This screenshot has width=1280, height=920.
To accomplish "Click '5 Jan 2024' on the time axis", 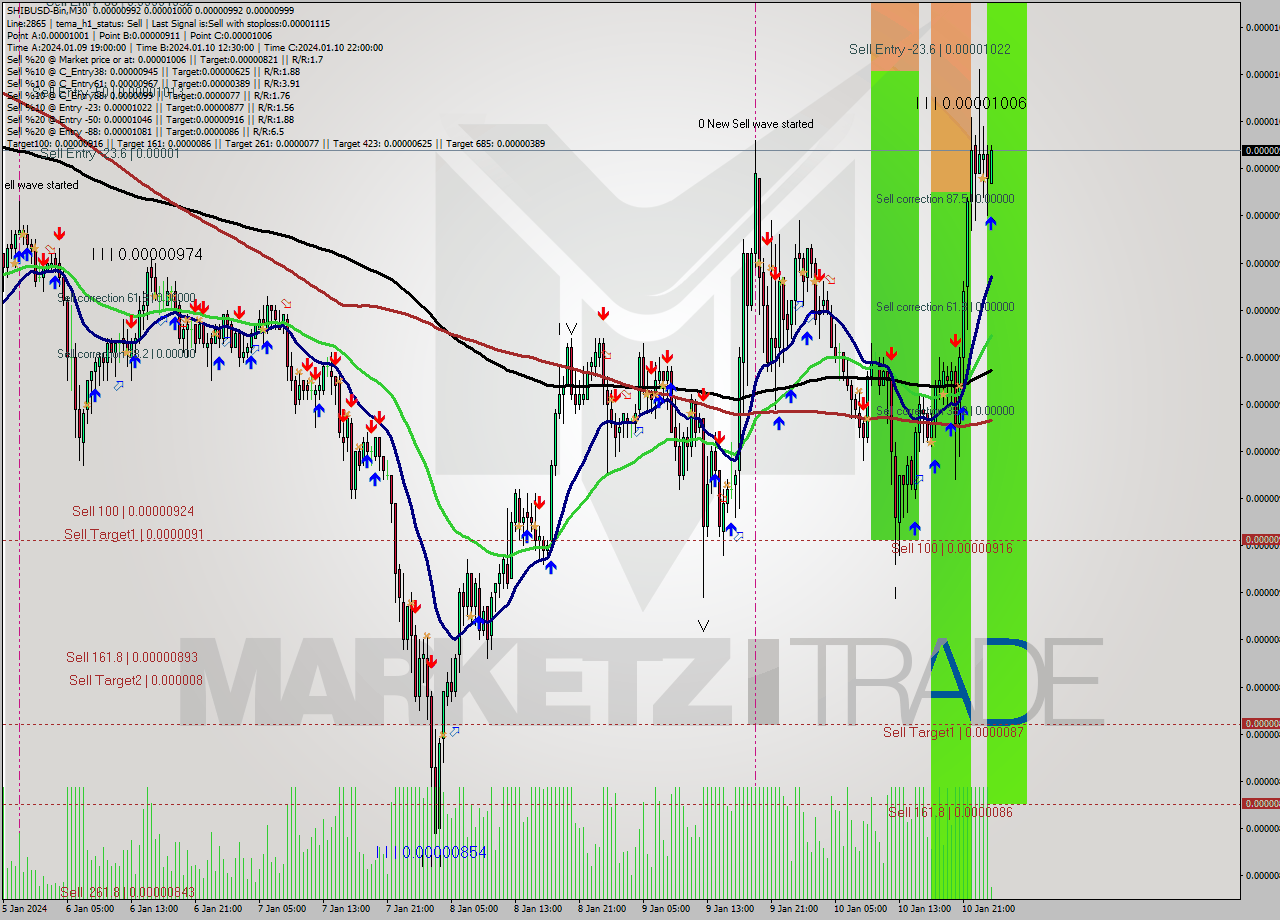I will 24,908.
